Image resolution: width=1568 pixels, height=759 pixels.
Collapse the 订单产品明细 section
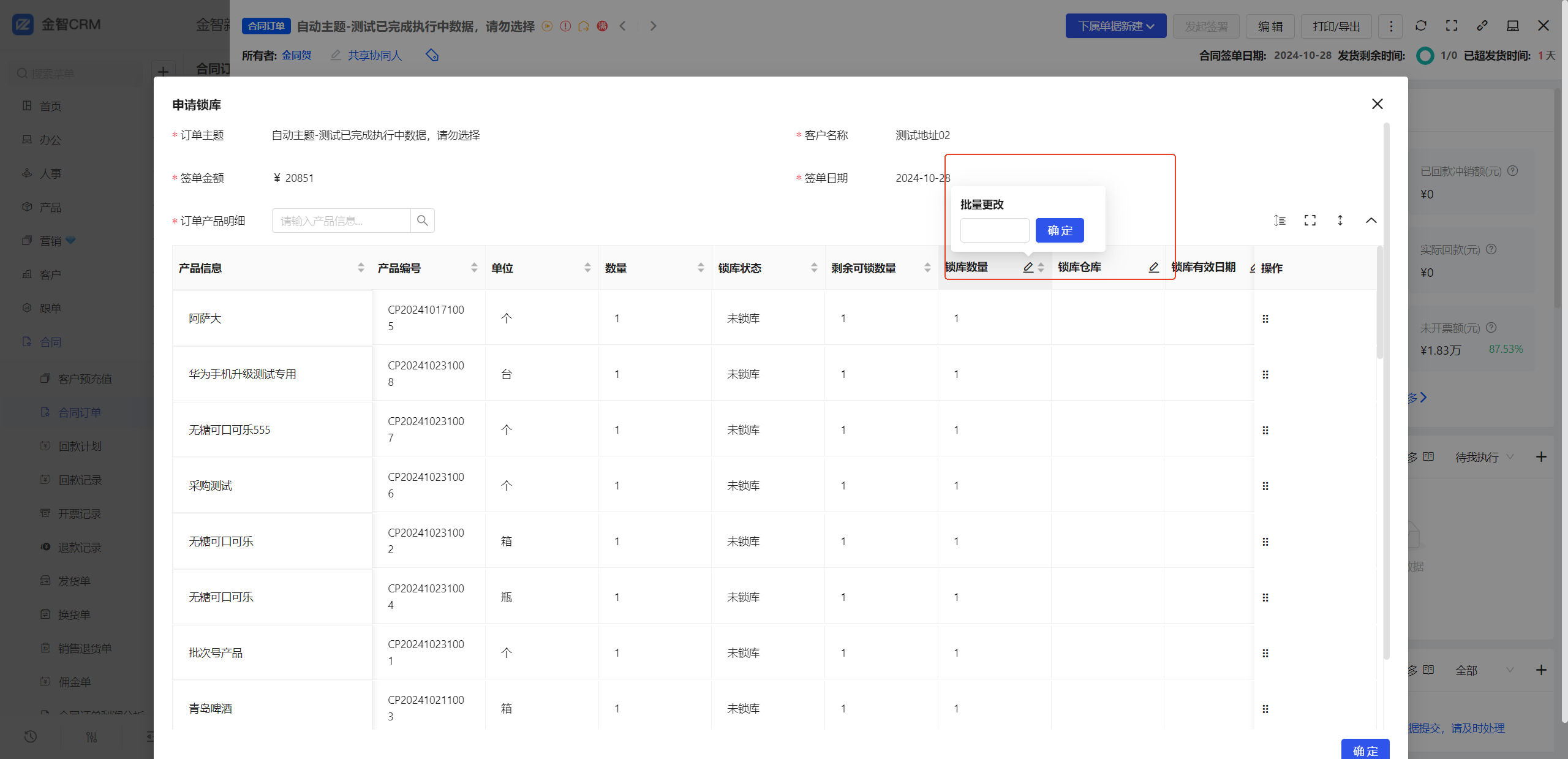pos(1371,221)
